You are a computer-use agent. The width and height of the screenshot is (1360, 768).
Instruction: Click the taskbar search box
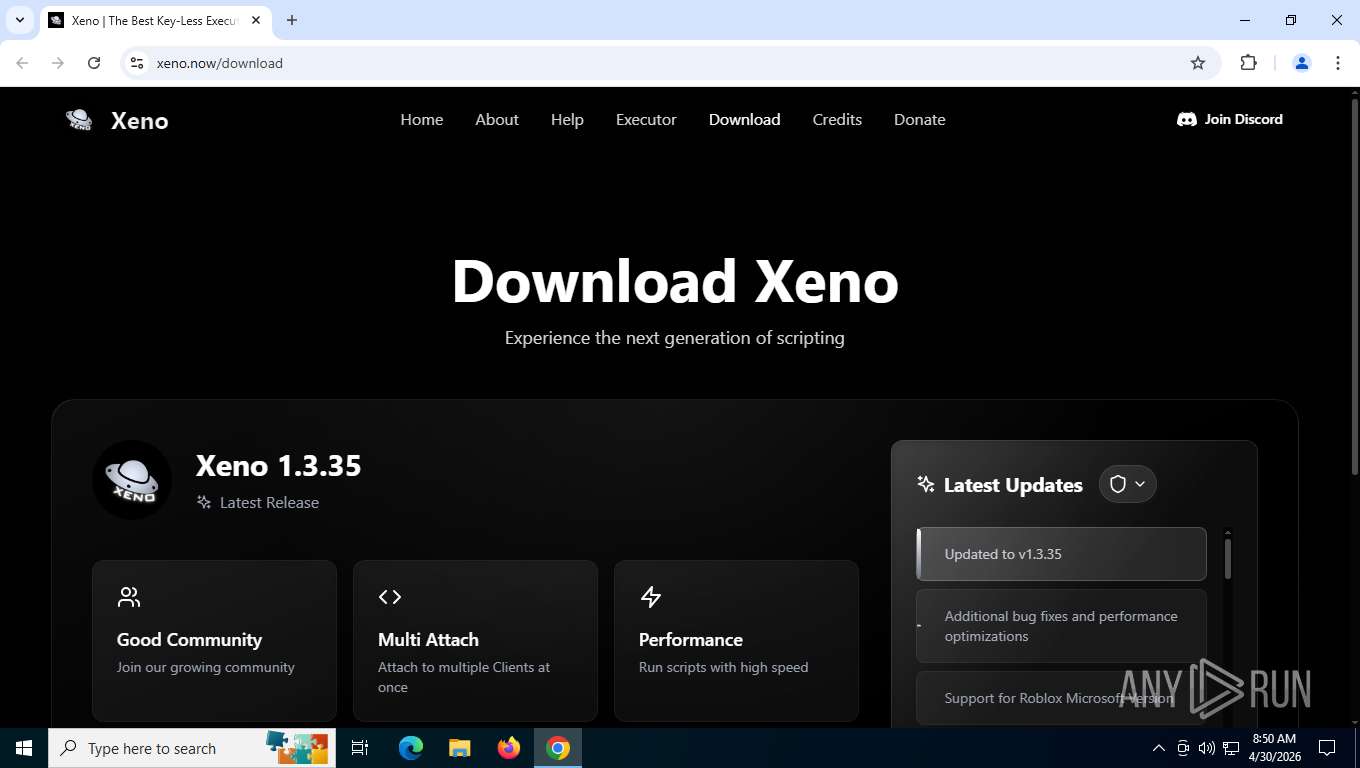(190, 748)
